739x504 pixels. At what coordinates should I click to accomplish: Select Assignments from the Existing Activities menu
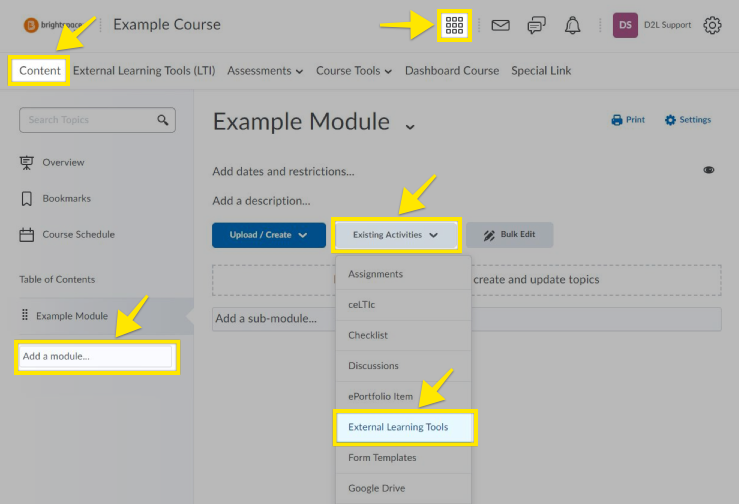403,274
